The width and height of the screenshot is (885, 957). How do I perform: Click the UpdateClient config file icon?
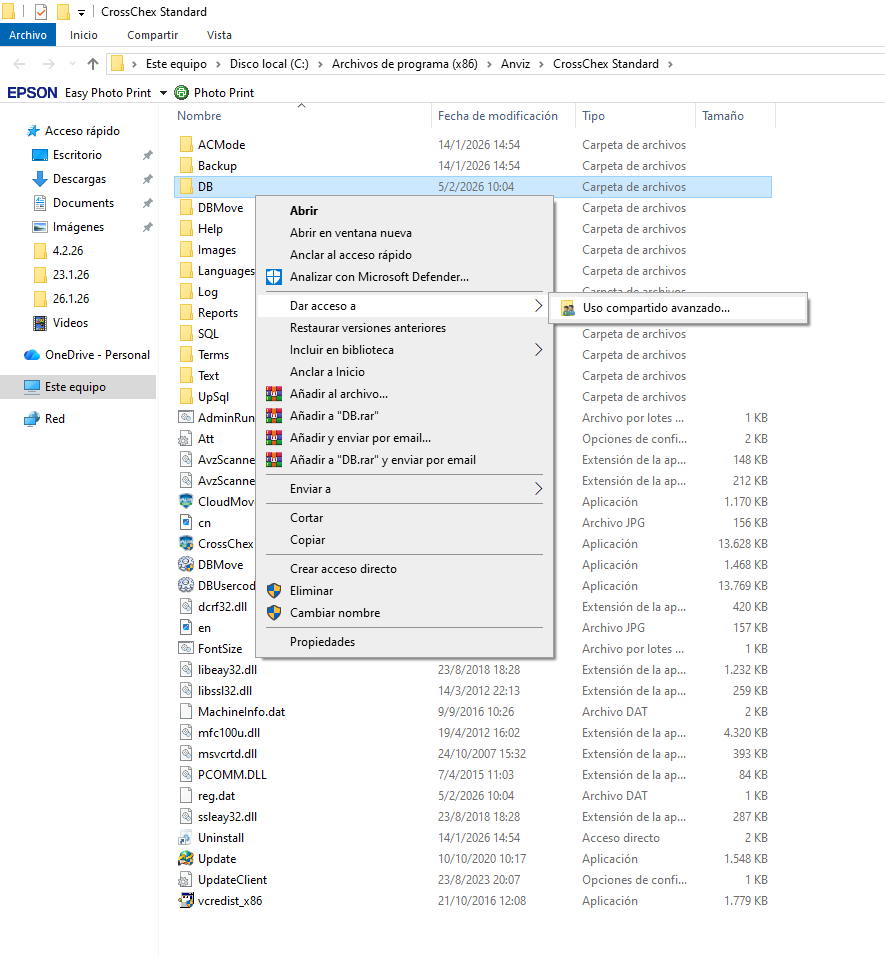pos(186,880)
